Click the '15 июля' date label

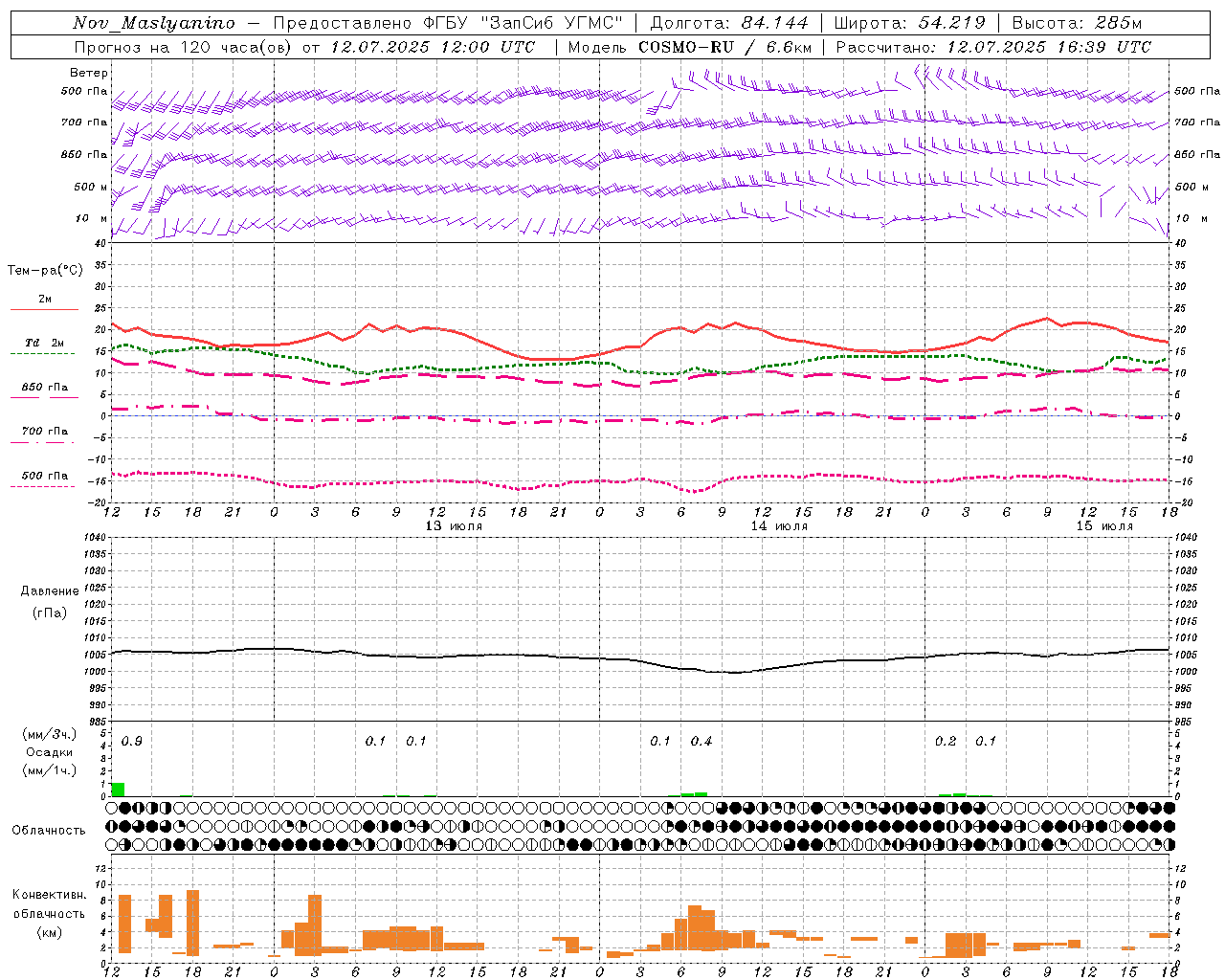tap(1104, 526)
